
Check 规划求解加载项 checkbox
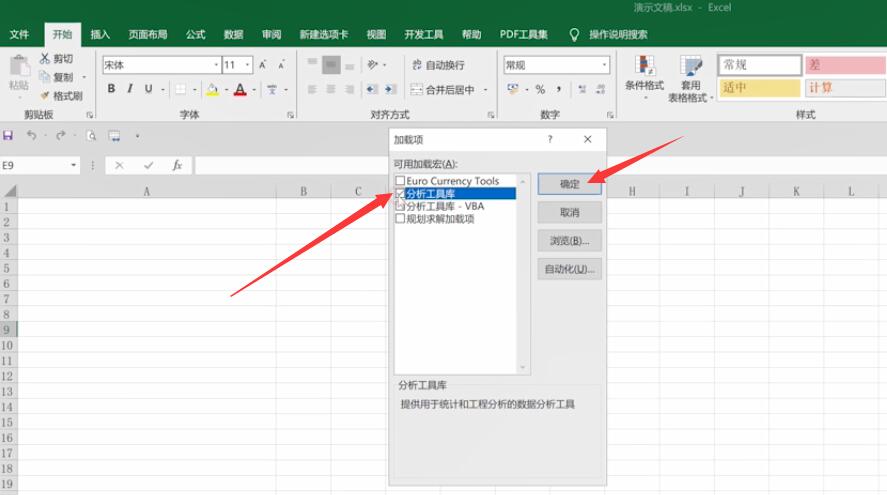(x=400, y=218)
